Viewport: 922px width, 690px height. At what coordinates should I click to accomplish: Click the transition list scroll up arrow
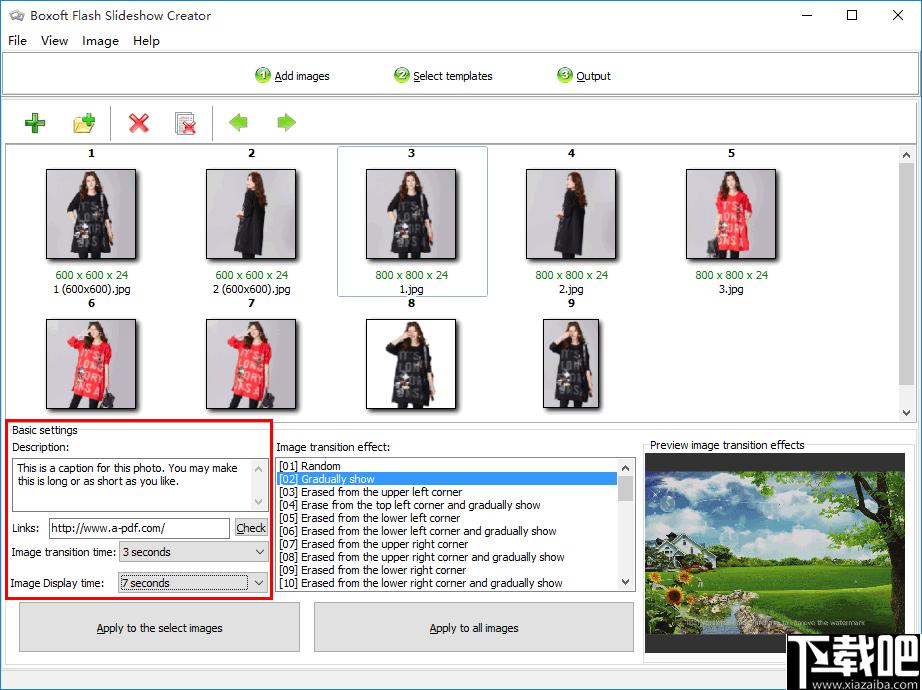[x=626, y=468]
